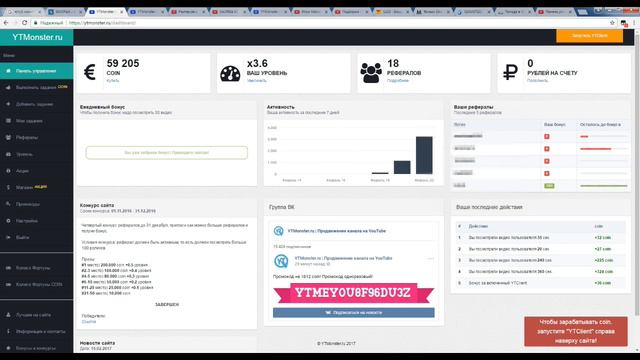Click the browser reload button
The image size is (640, 360).
click(24, 23)
